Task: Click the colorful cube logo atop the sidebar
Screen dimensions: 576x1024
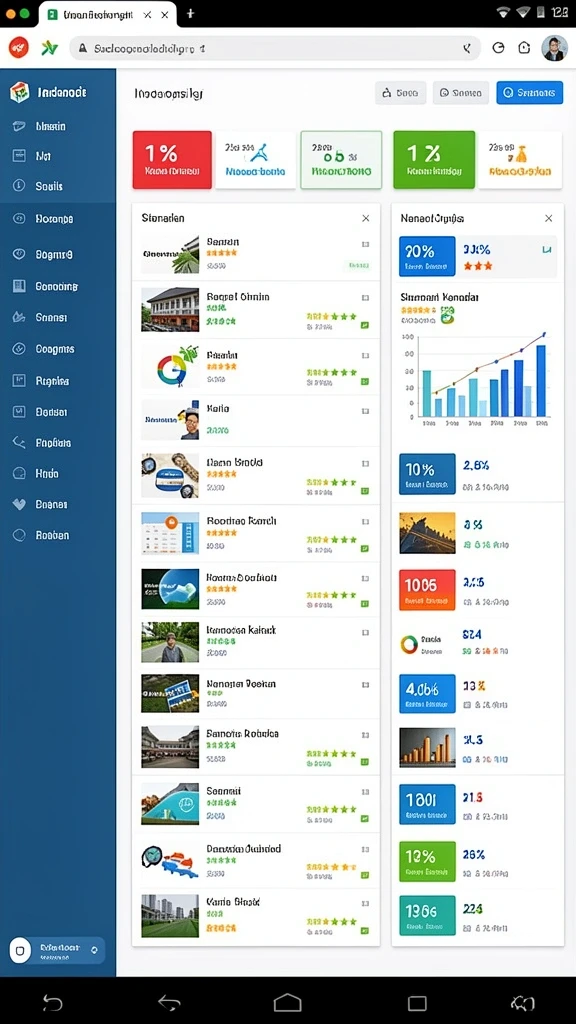Action: pos(20,93)
